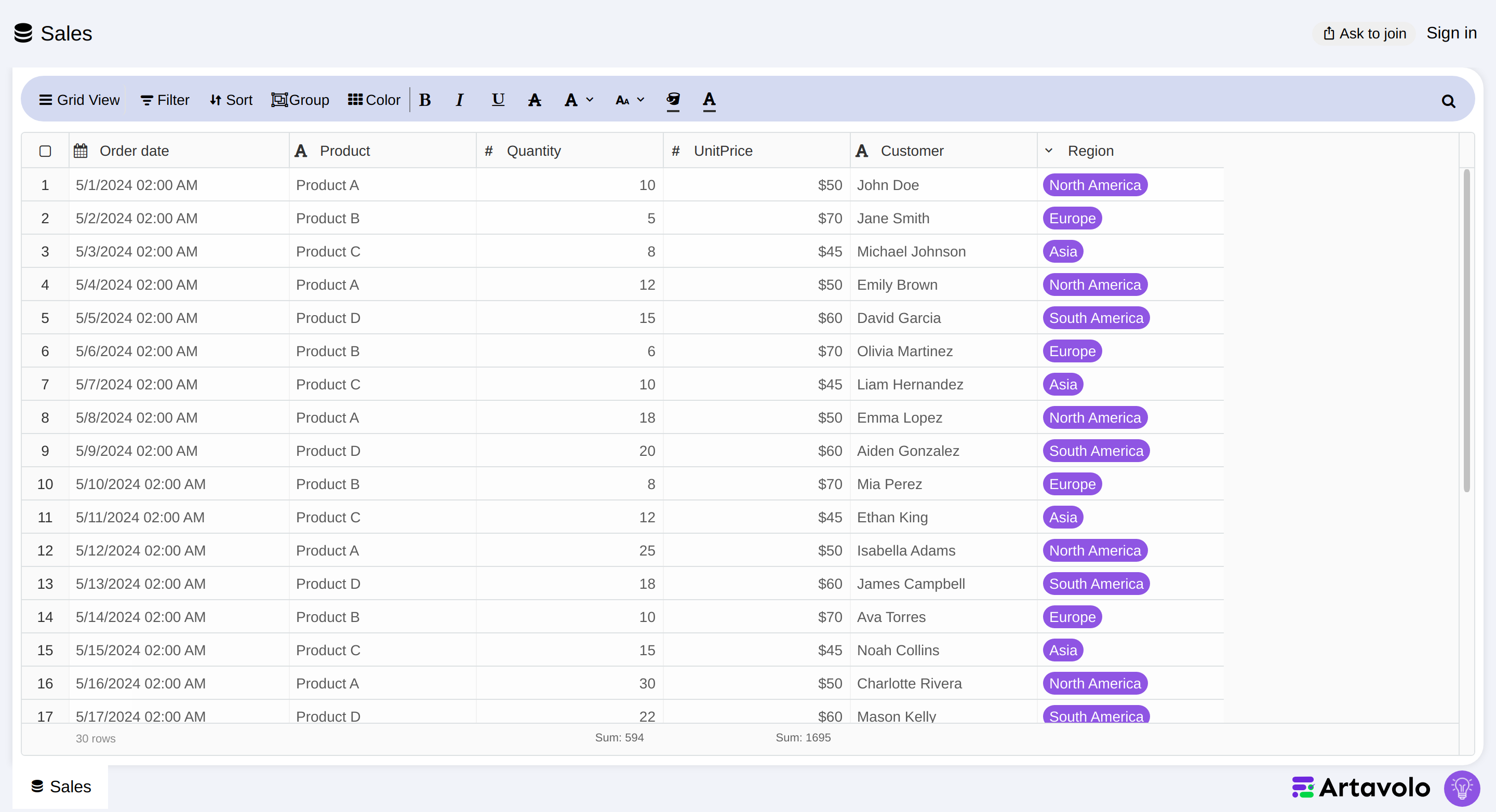The image size is (1496, 812).
Task: Open the Grid View menu
Action: pyautogui.click(x=79, y=100)
